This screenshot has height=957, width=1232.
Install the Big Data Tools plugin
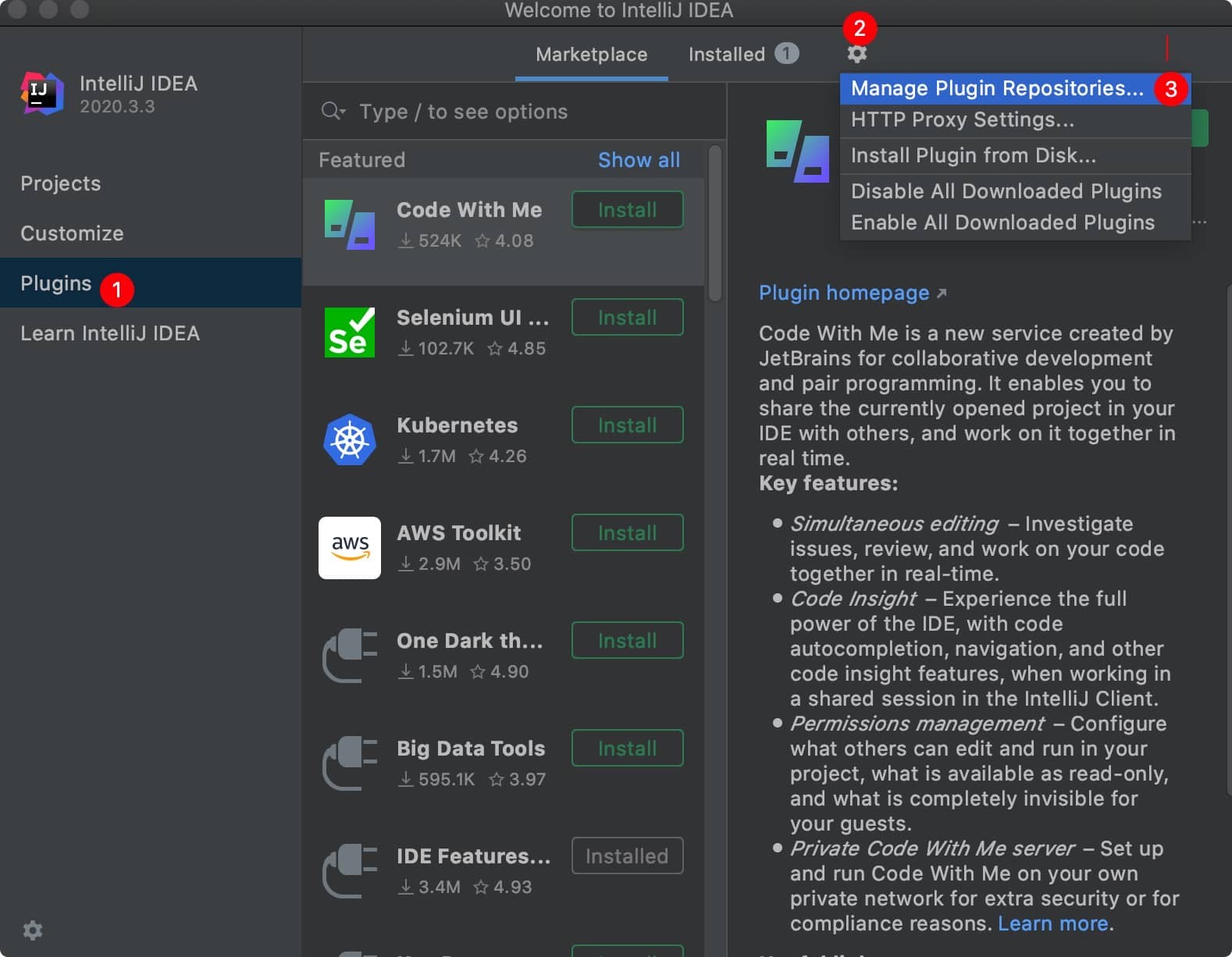tap(627, 749)
